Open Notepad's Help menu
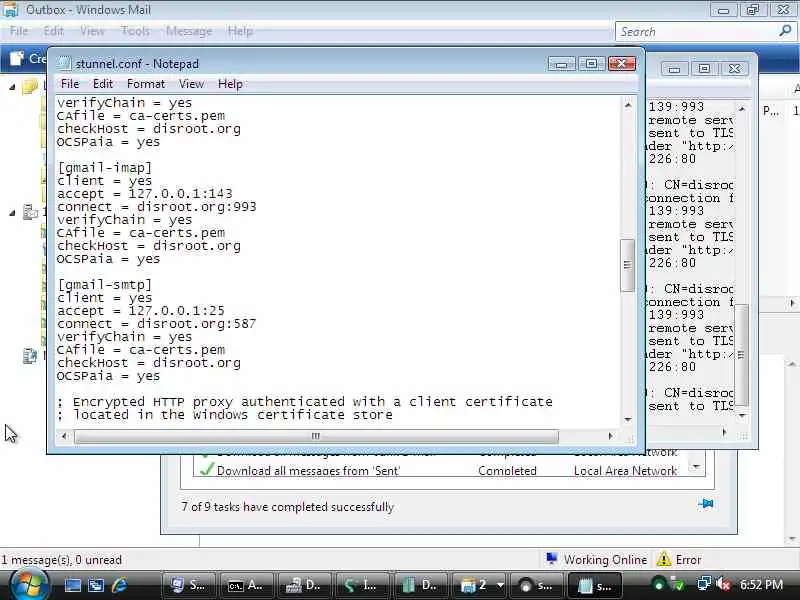The height and width of the screenshot is (600, 800). pyautogui.click(x=230, y=84)
